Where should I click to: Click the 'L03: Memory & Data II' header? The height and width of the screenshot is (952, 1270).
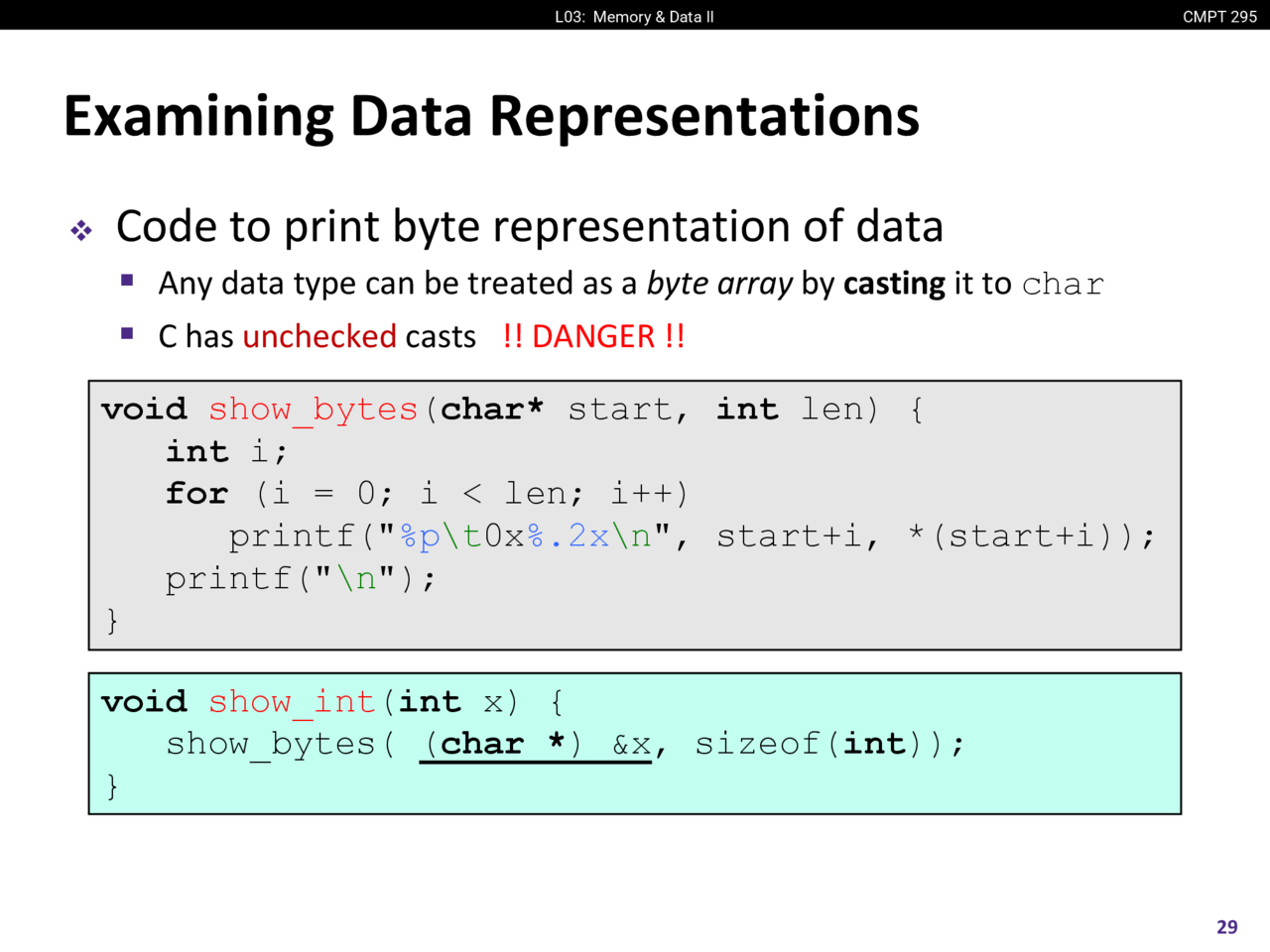tap(634, 16)
